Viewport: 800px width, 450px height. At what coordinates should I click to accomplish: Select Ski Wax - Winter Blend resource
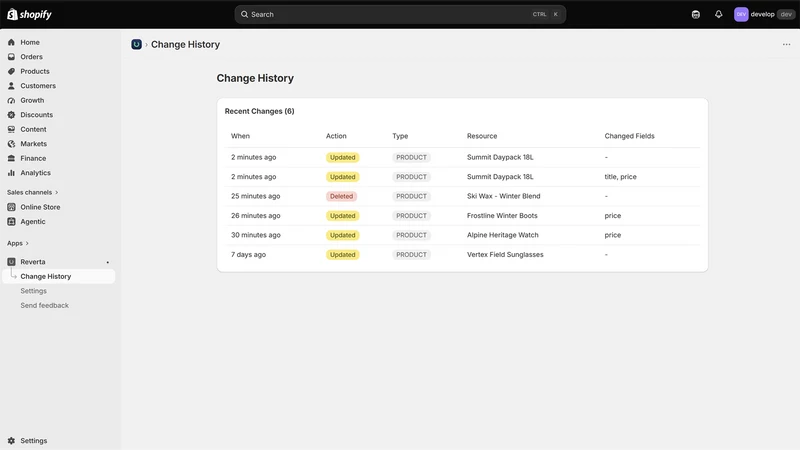point(504,196)
